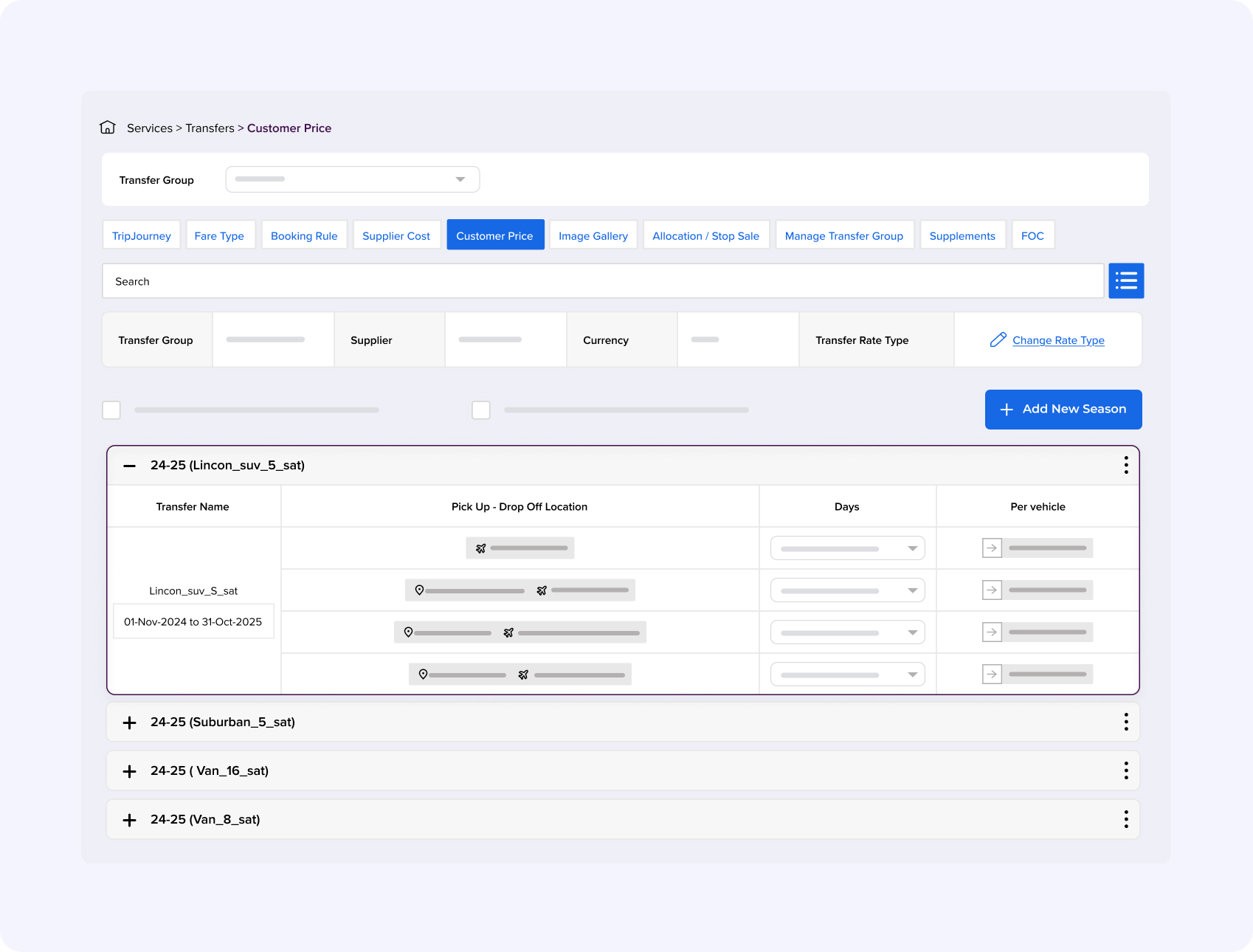Click map pin icon in second location row

pos(419,590)
